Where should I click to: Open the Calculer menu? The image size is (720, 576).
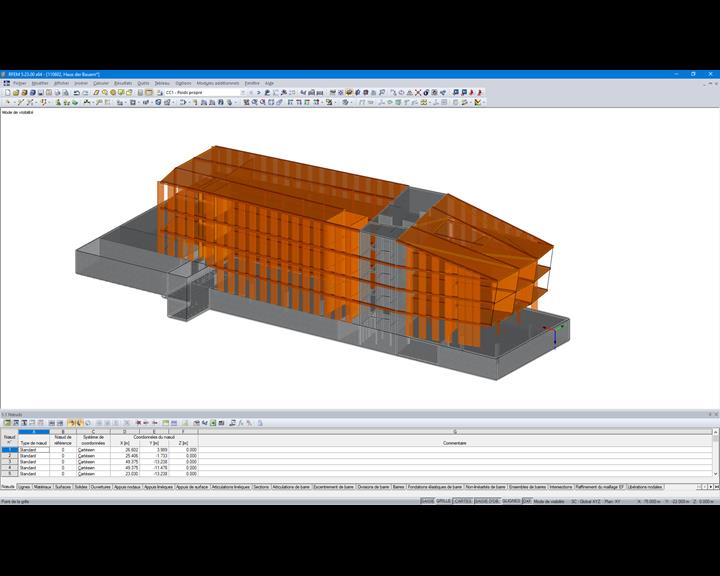point(101,83)
